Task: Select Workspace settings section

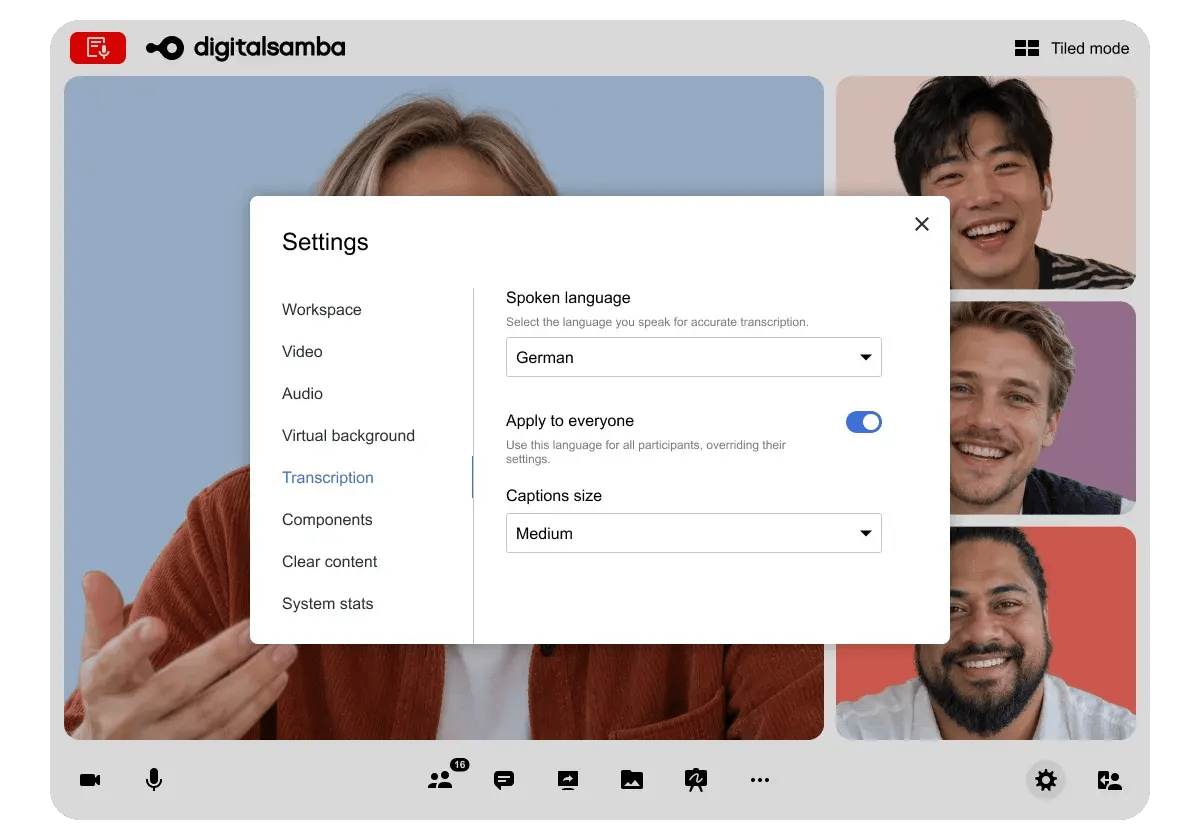Action: click(322, 310)
